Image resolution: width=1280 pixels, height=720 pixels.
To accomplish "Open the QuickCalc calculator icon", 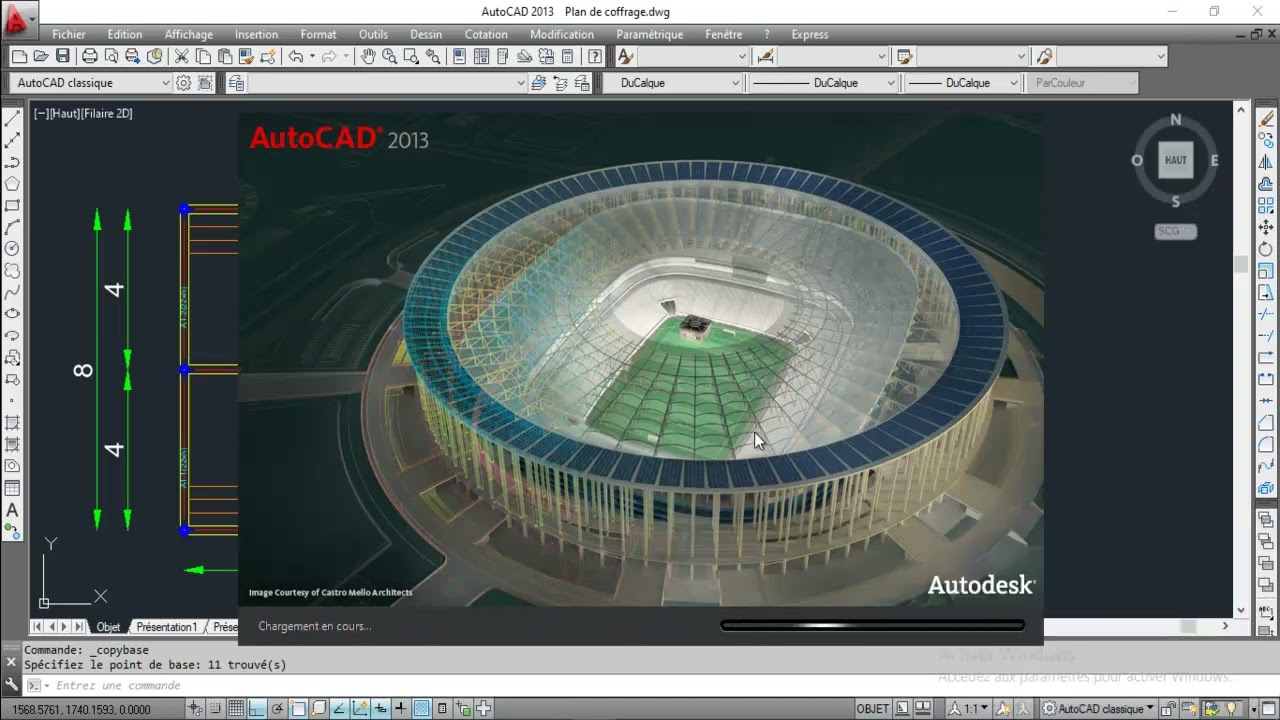I will point(568,57).
